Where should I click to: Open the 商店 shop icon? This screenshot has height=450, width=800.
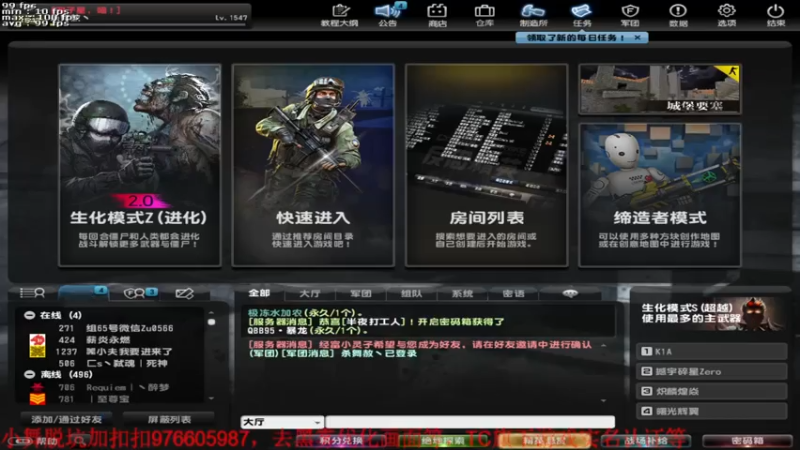437,15
